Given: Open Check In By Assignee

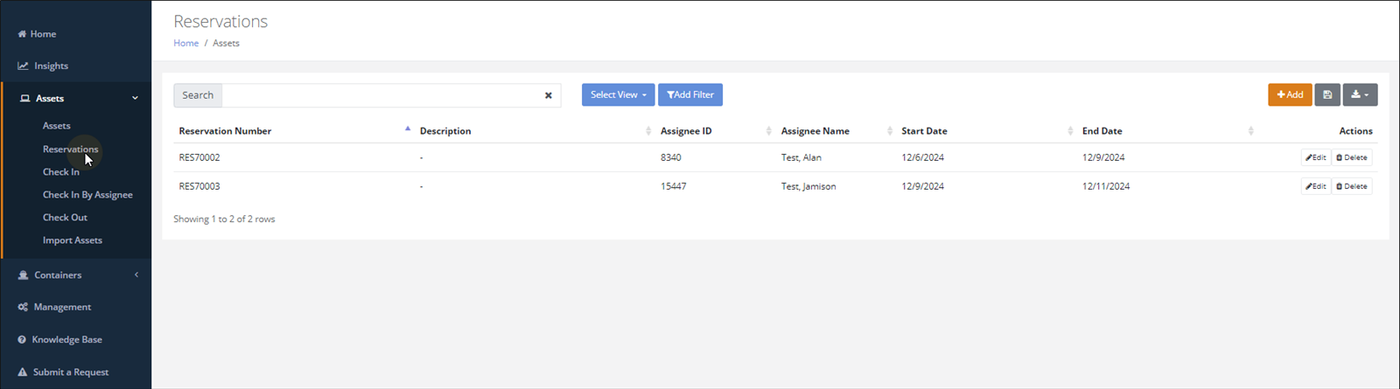Looking at the screenshot, I should [x=87, y=195].
